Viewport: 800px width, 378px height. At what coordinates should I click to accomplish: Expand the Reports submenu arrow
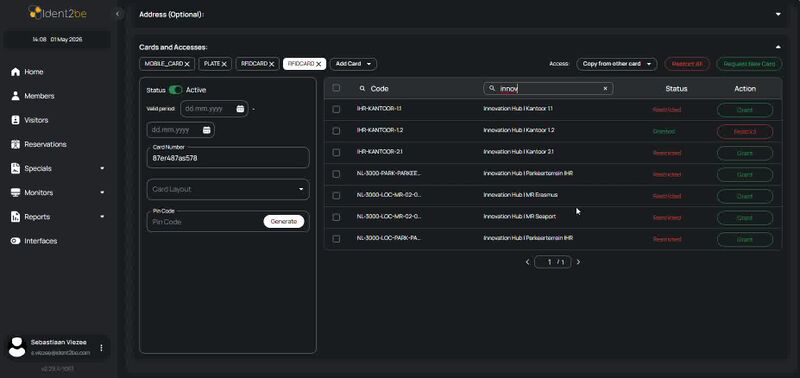[x=102, y=217]
